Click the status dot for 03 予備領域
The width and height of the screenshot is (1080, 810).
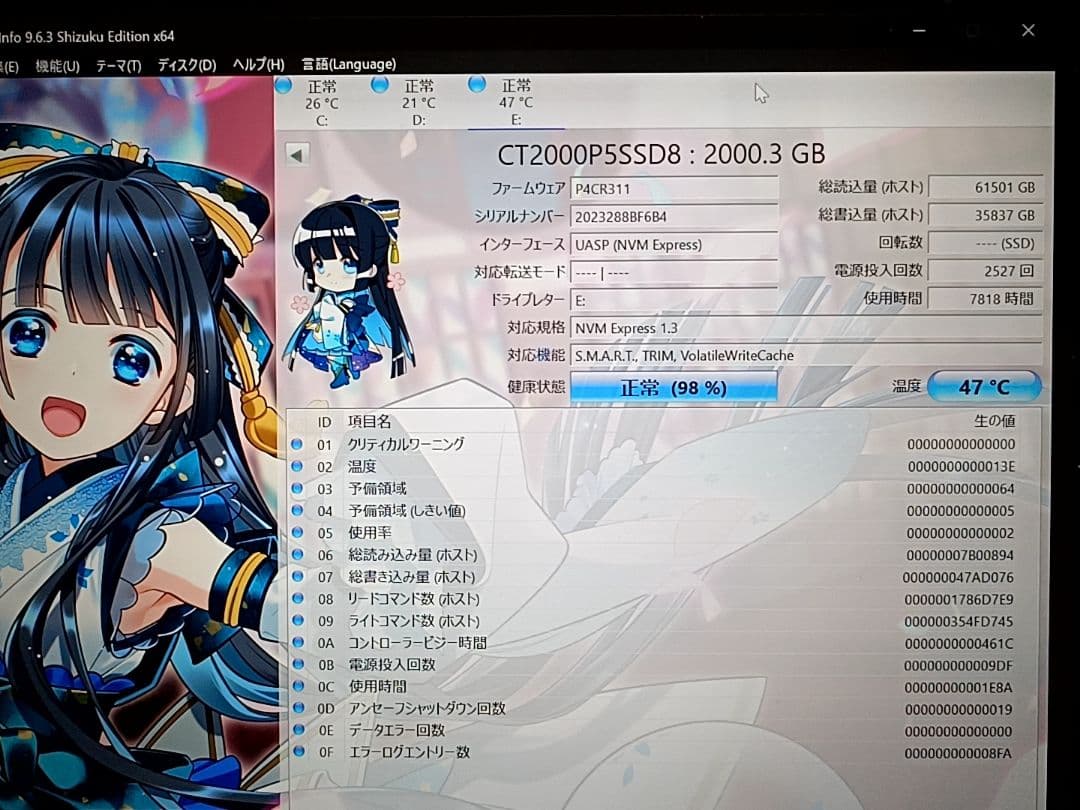click(297, 488)
